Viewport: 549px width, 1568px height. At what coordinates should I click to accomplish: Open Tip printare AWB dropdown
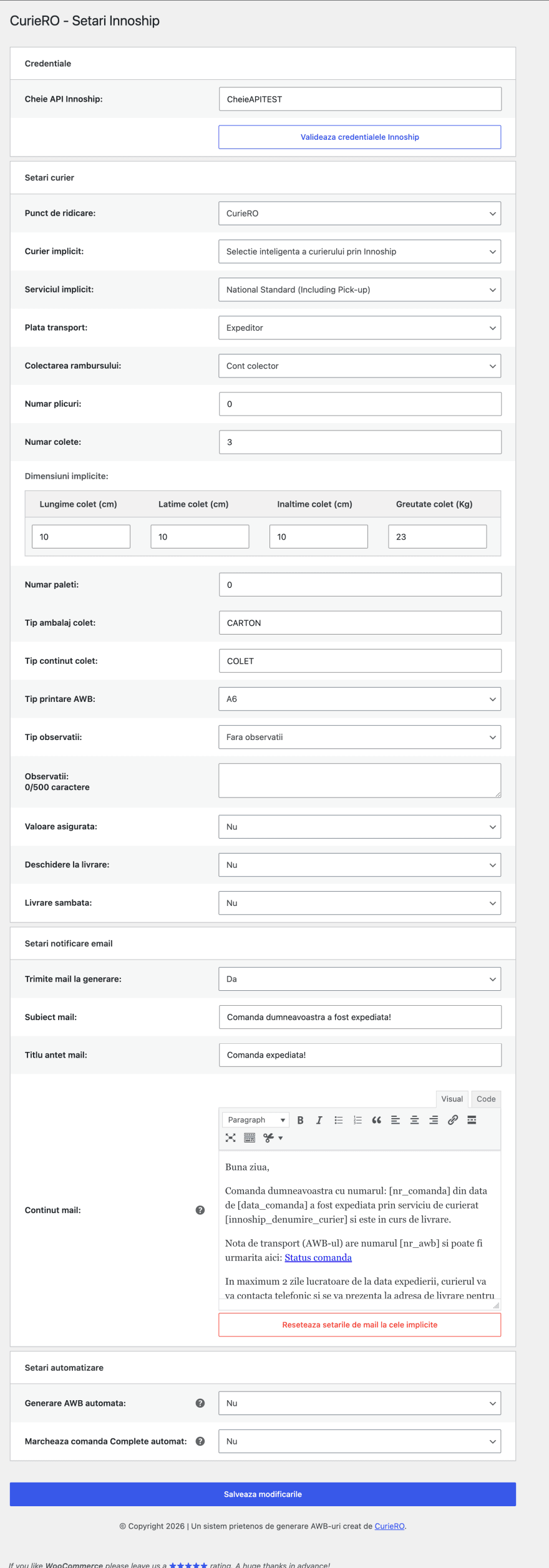point(359,699)
